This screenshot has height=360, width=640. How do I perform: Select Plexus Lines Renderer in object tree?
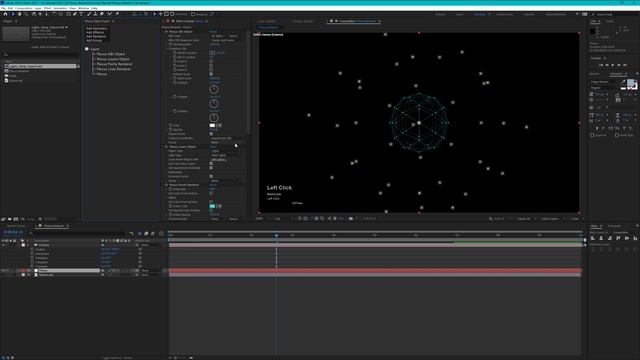tap(114, 69)
